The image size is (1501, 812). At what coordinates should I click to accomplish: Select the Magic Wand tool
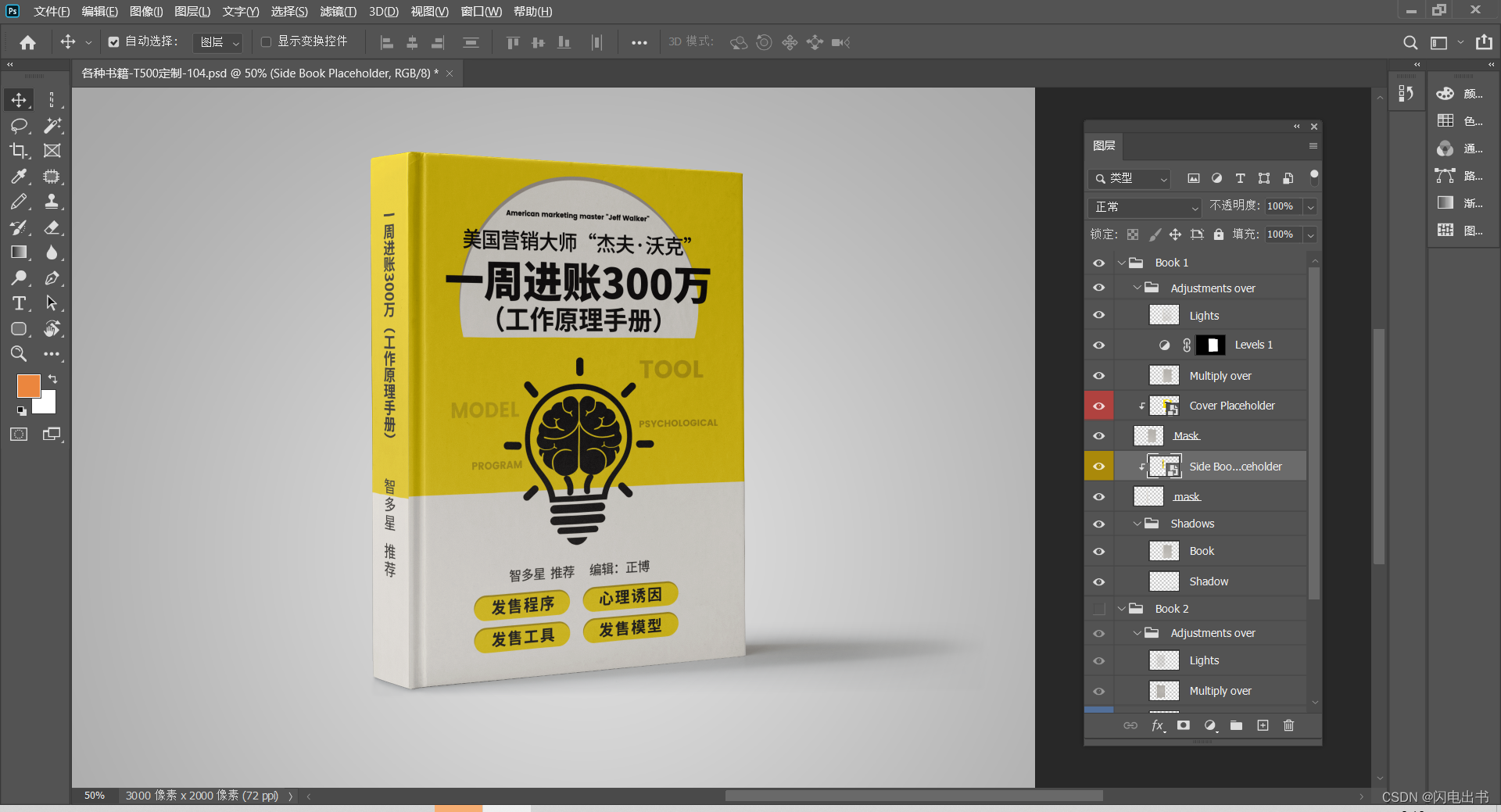pyautogui.click(x=52, y=125)
